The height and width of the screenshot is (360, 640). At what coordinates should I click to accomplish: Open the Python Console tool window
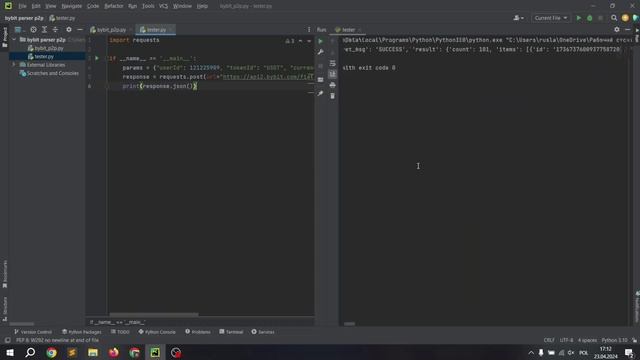[157, 332]
